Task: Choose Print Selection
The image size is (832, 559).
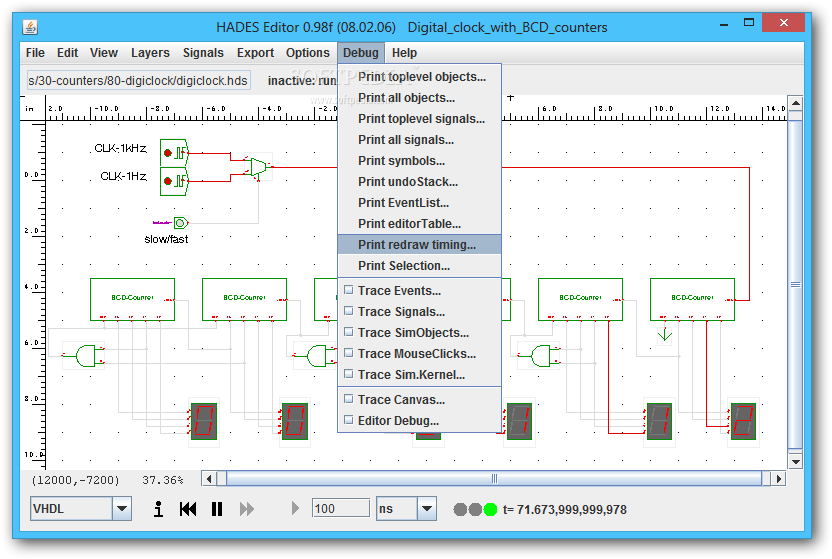Action: (x=420, y=266)
